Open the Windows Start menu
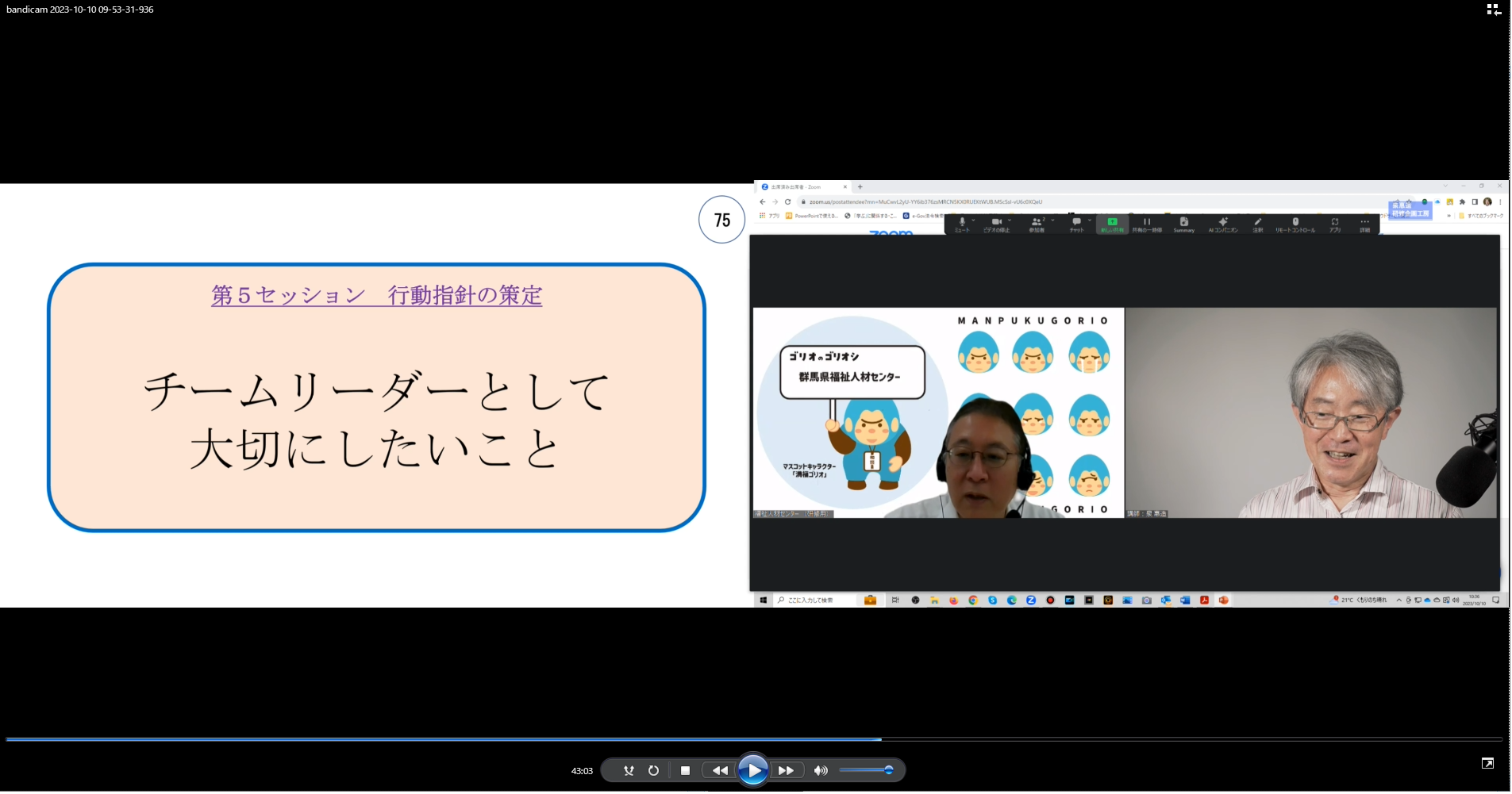The image size is (1512, 794). 764,600
